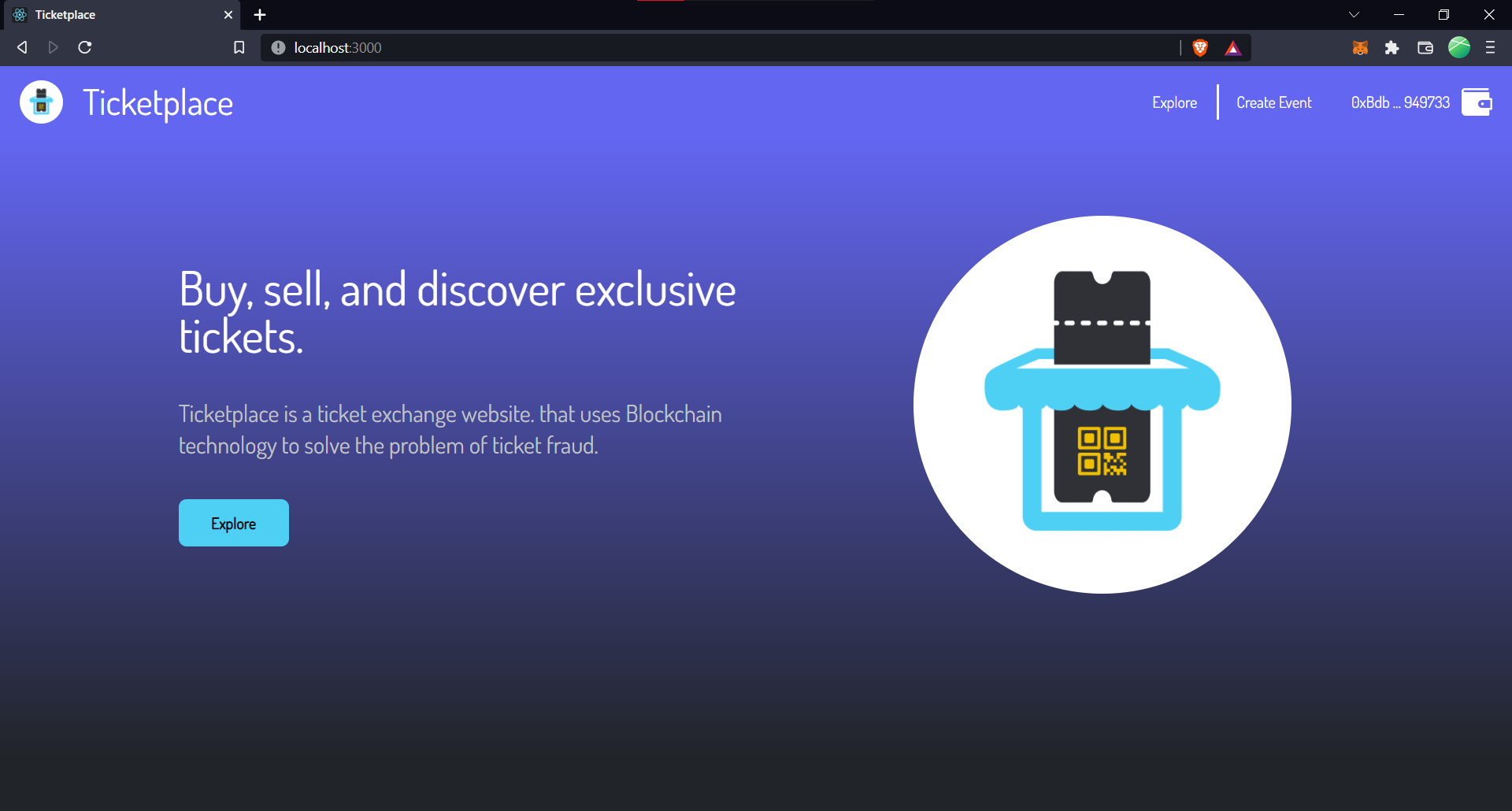1512x811 pixels.
Task: Close the browser window
Action: click(1489, 15)
